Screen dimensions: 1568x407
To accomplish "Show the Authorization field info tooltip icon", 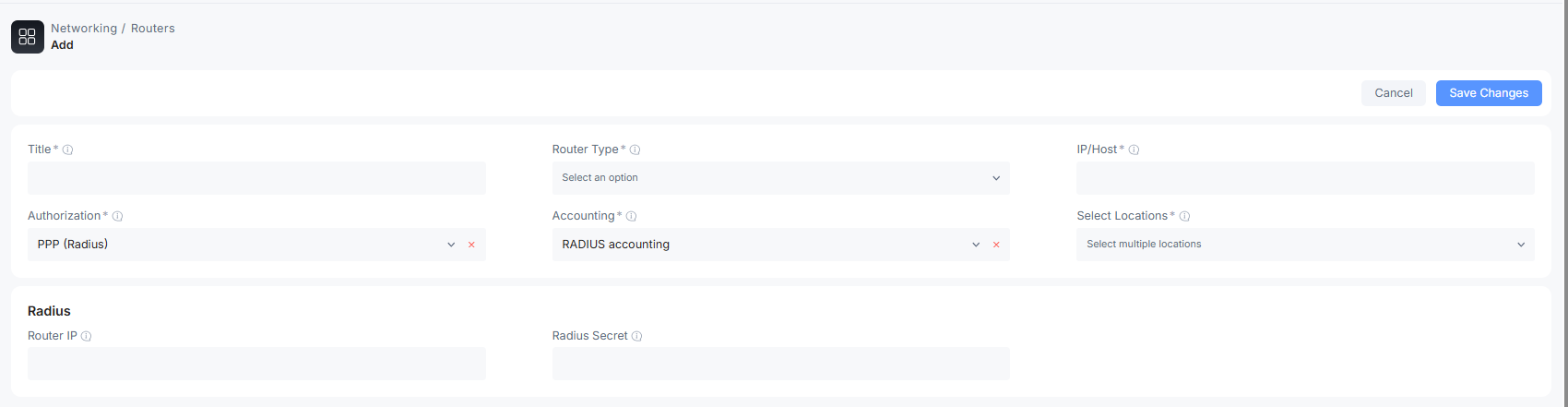I will (117, 216).
